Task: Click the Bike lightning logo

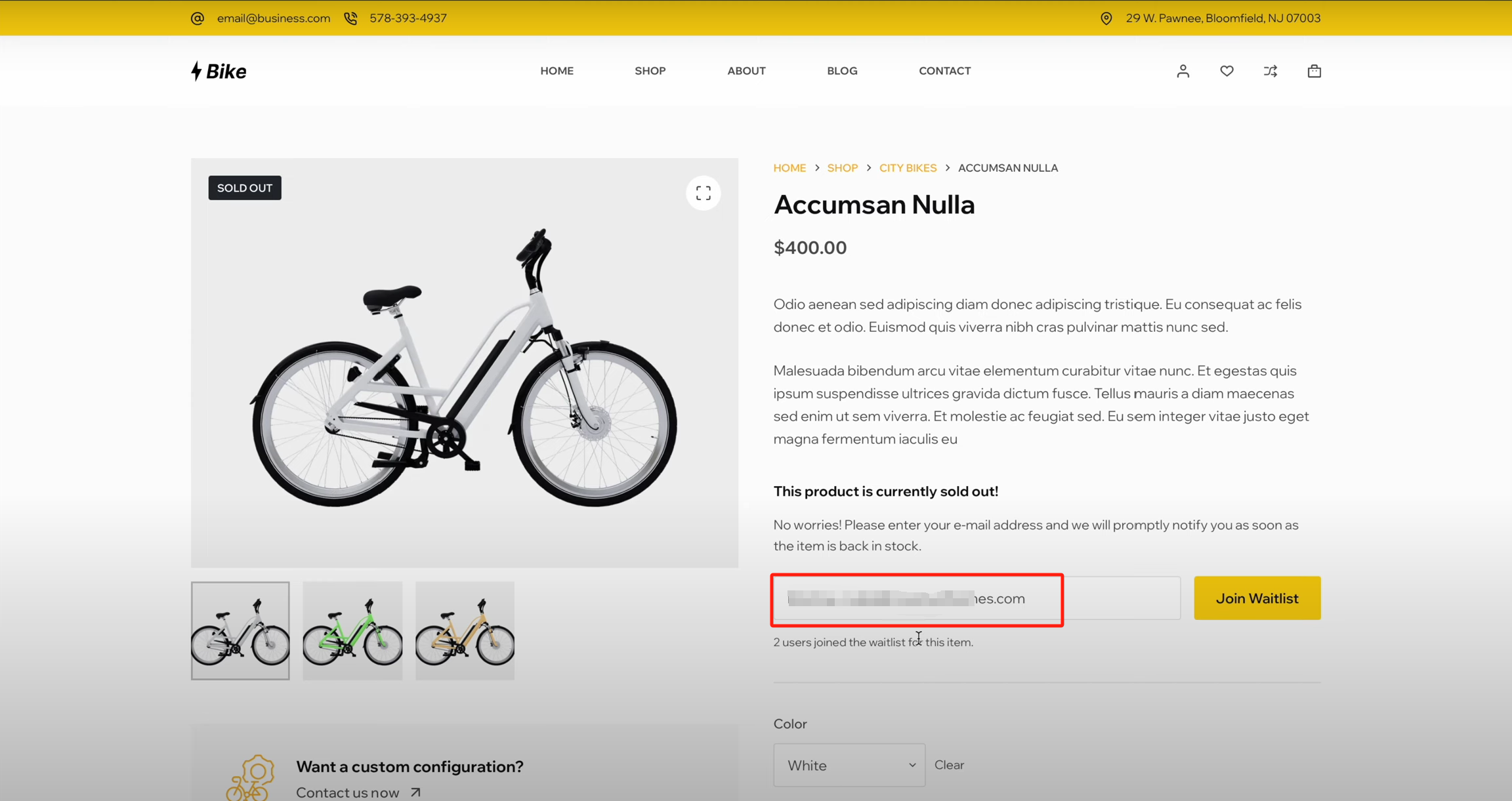Action: pyautogui.click(x=219, y=71)
